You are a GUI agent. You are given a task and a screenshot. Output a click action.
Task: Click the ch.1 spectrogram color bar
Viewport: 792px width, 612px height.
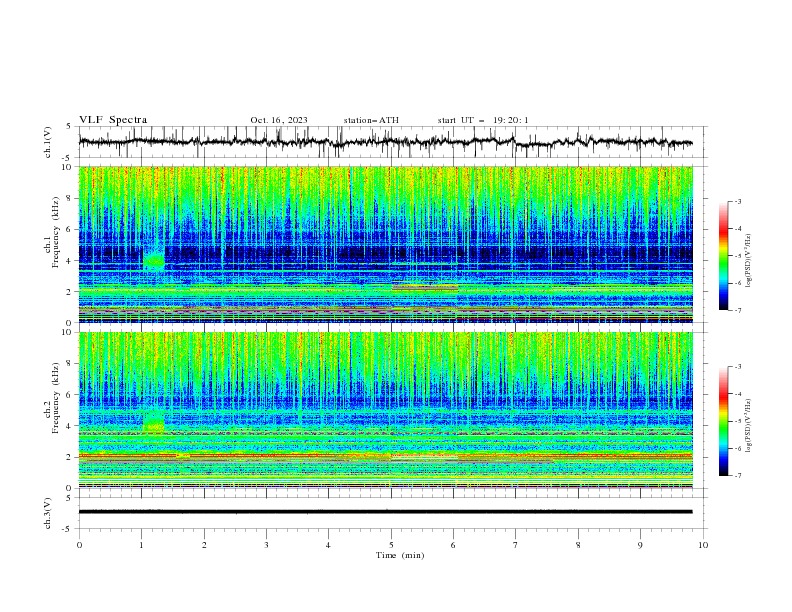tap(723, 256)
